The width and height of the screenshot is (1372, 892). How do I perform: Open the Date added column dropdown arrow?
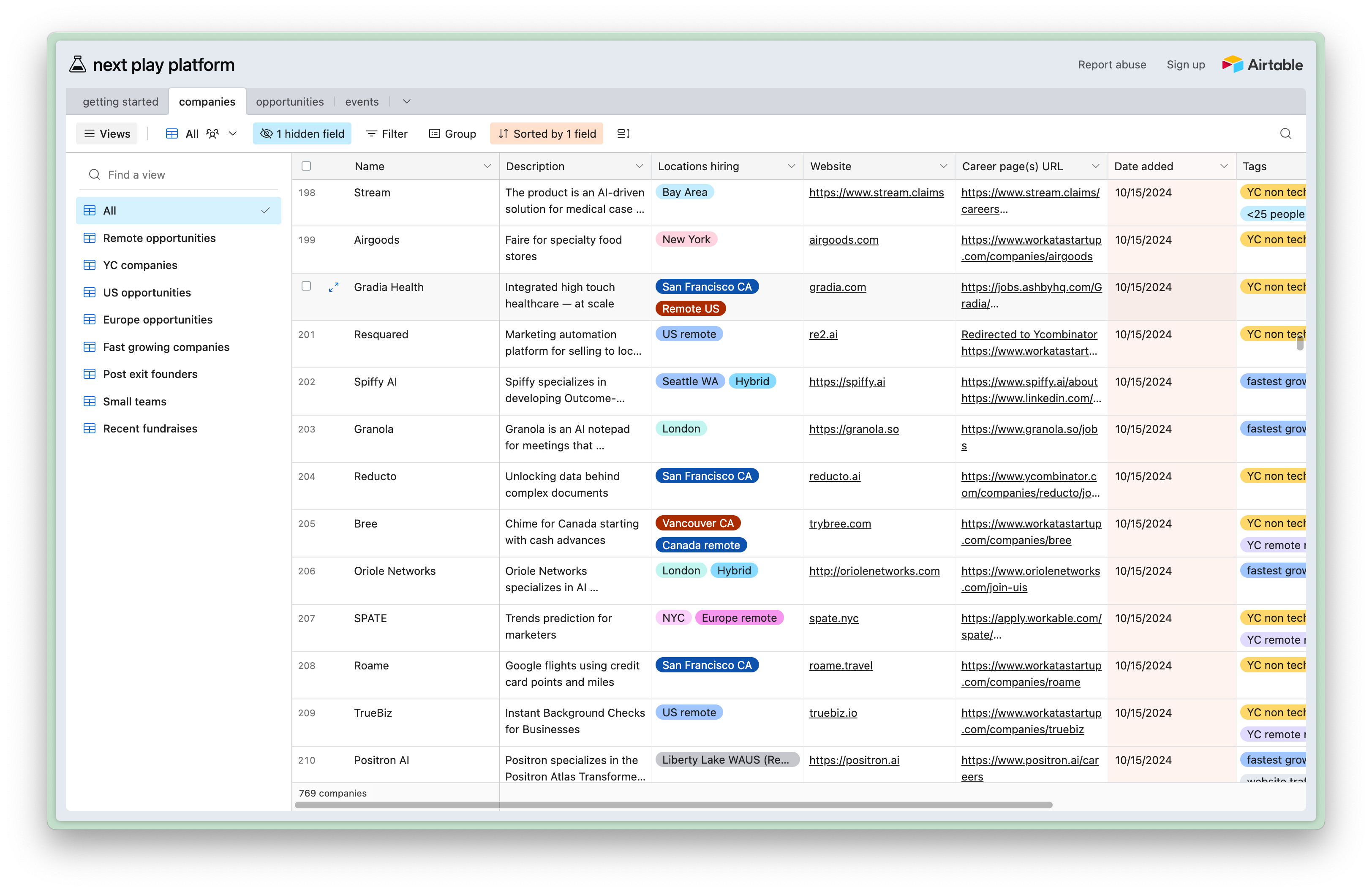(1224, 166)
